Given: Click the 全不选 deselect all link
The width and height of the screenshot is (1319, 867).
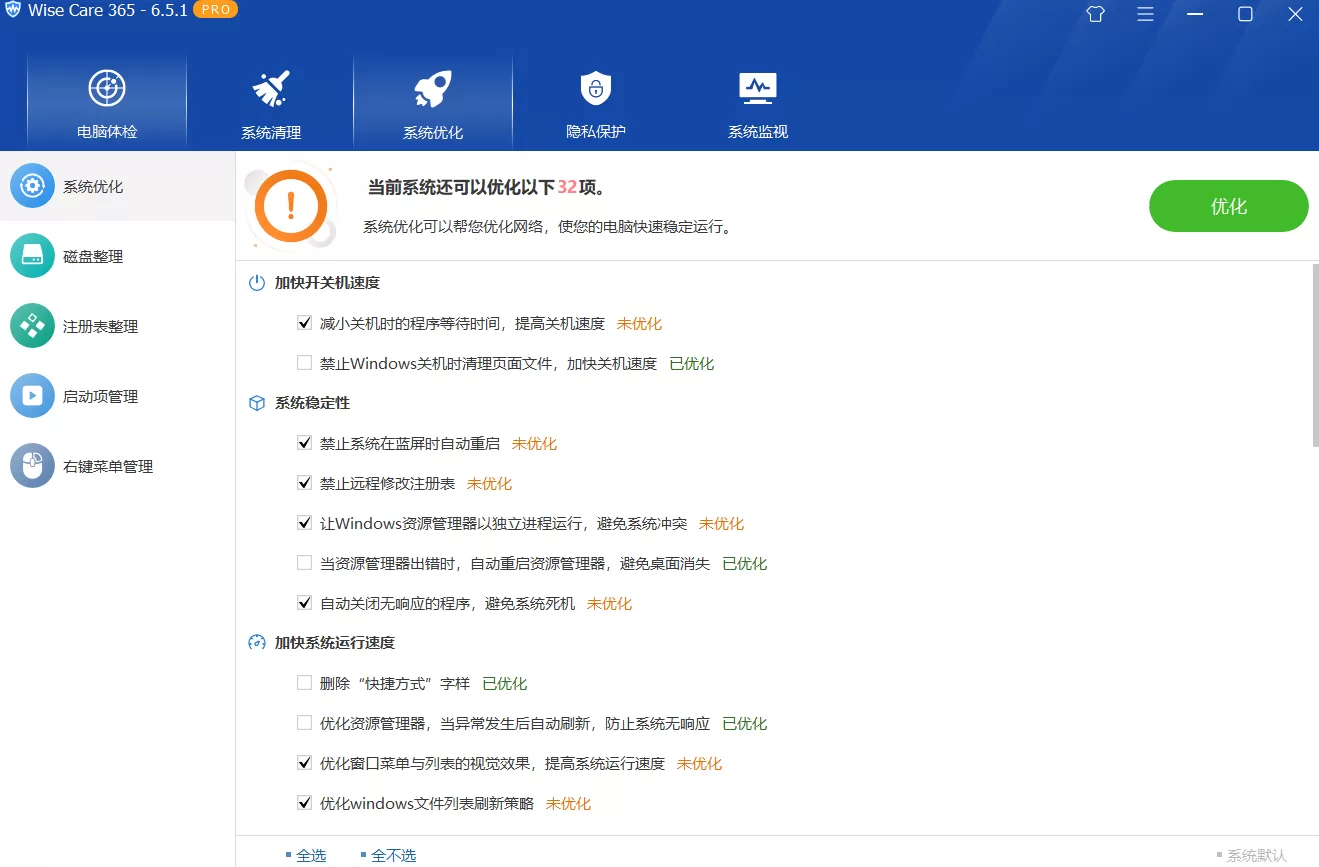Looking at the screenshot, I should click(392, 855).
